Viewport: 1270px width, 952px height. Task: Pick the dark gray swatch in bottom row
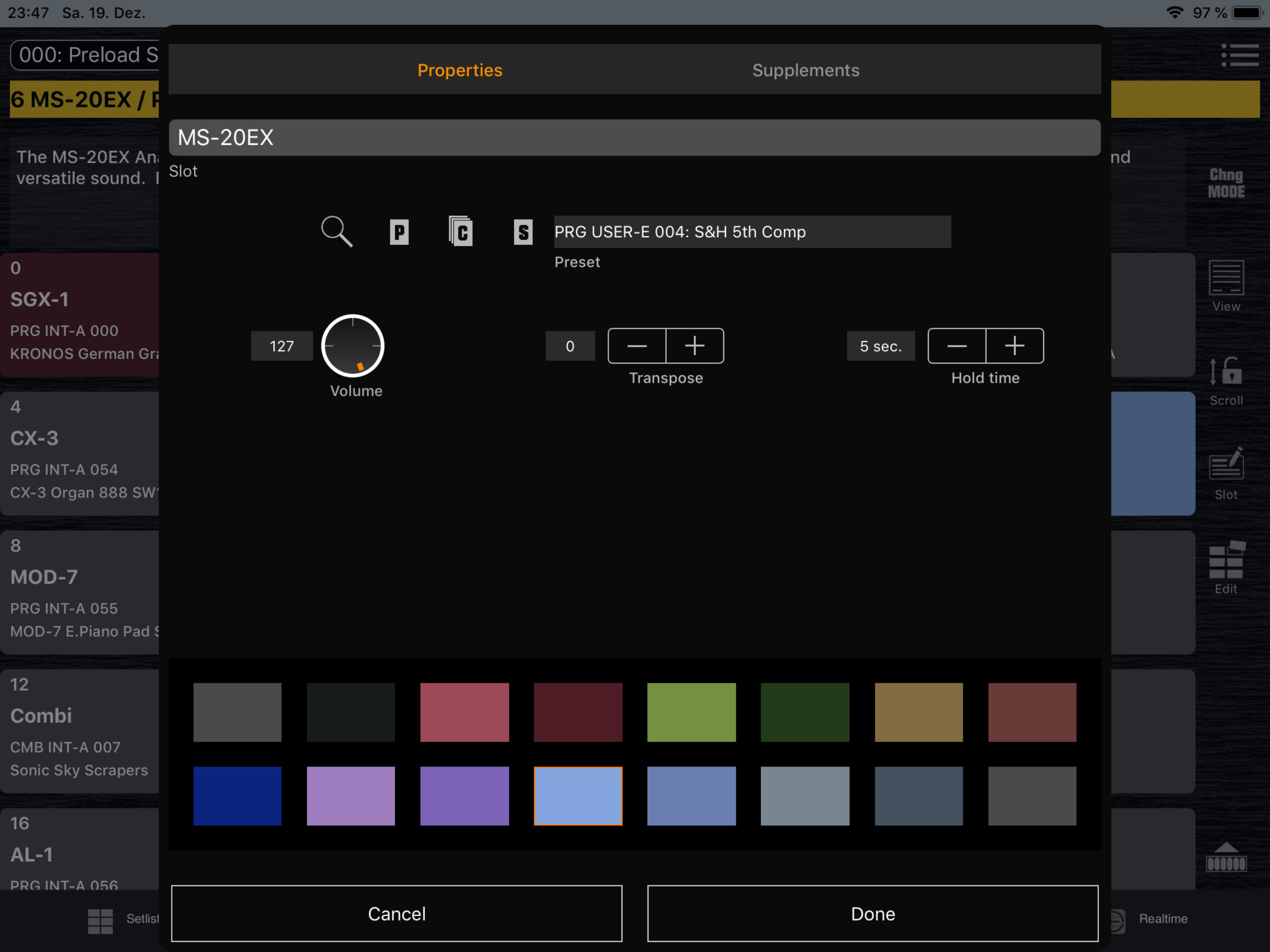(1032, 796)
